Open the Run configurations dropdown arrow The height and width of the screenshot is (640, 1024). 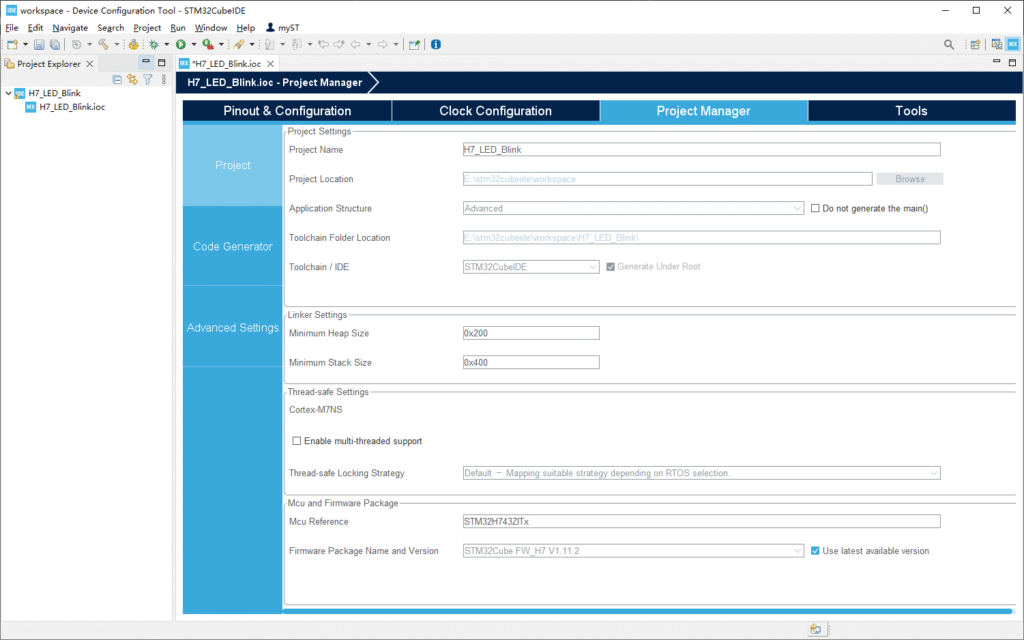[x=194, y=44]
